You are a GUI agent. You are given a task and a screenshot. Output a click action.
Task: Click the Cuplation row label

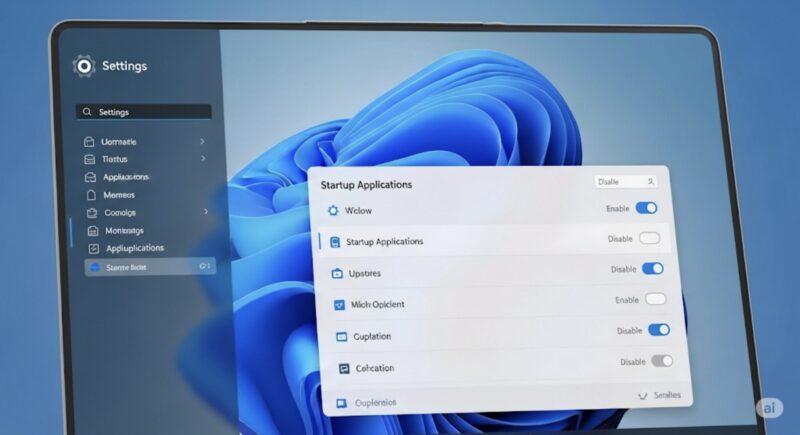372,337
